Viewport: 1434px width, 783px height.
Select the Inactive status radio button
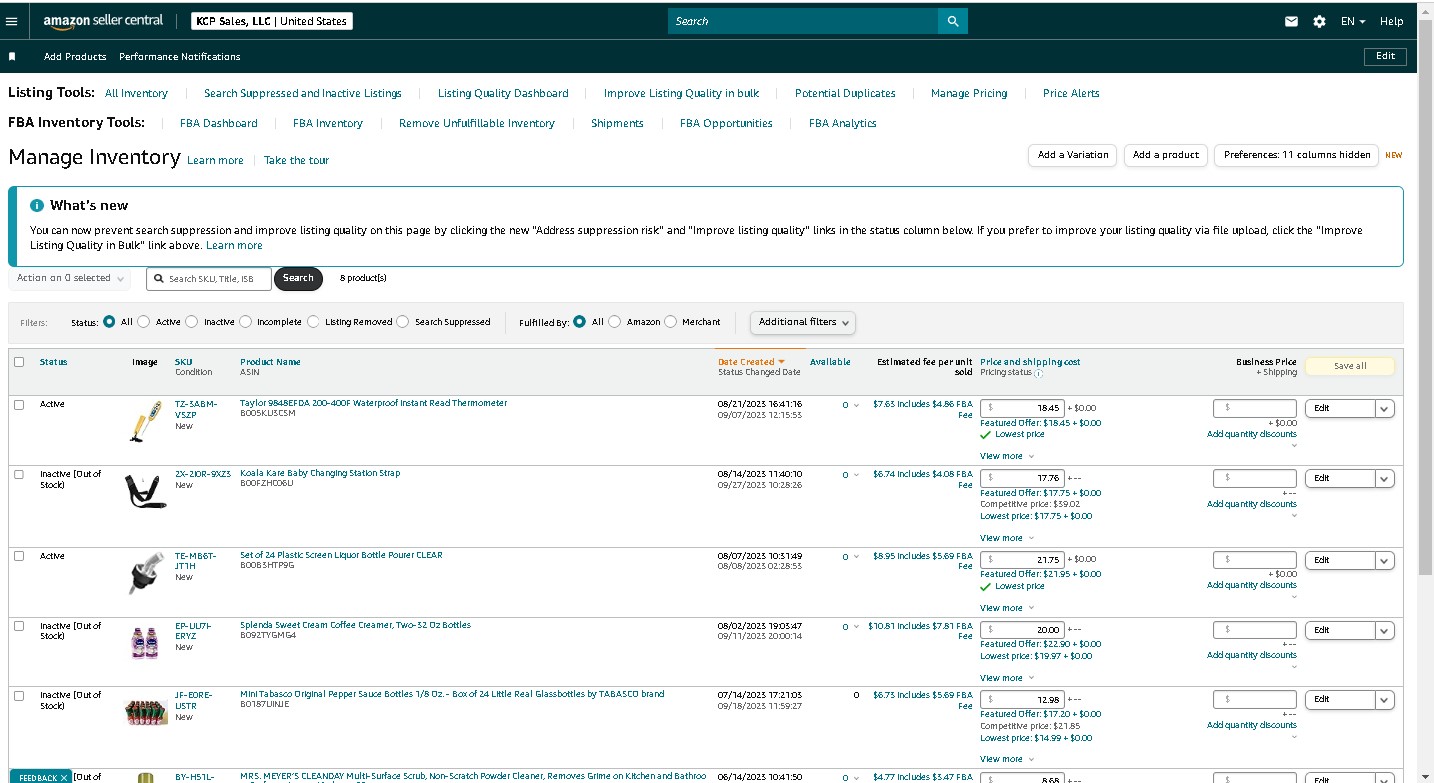(192, 322)
